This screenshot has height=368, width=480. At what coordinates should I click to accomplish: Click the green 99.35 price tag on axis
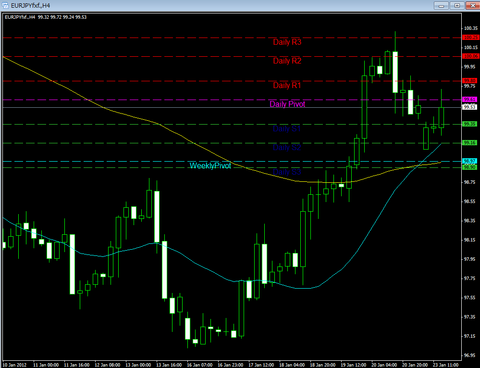pyautogui.click(x=470, y=124)
